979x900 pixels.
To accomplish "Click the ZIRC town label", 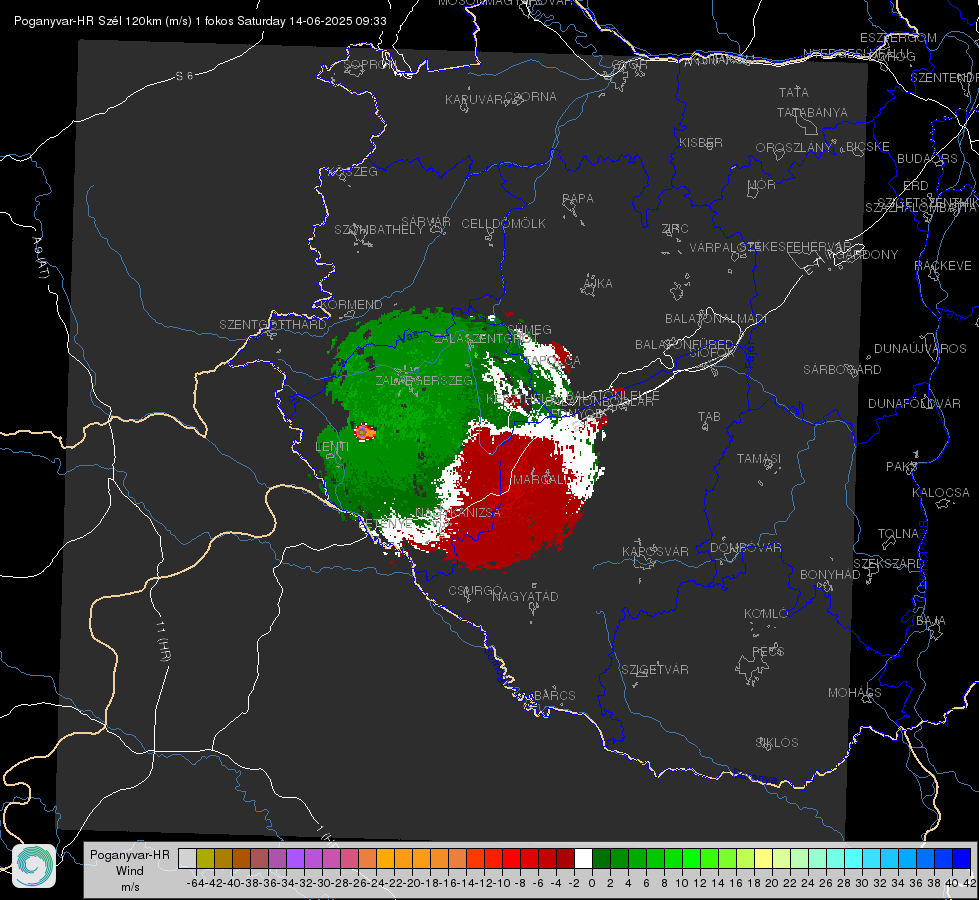I will (675, 229).
